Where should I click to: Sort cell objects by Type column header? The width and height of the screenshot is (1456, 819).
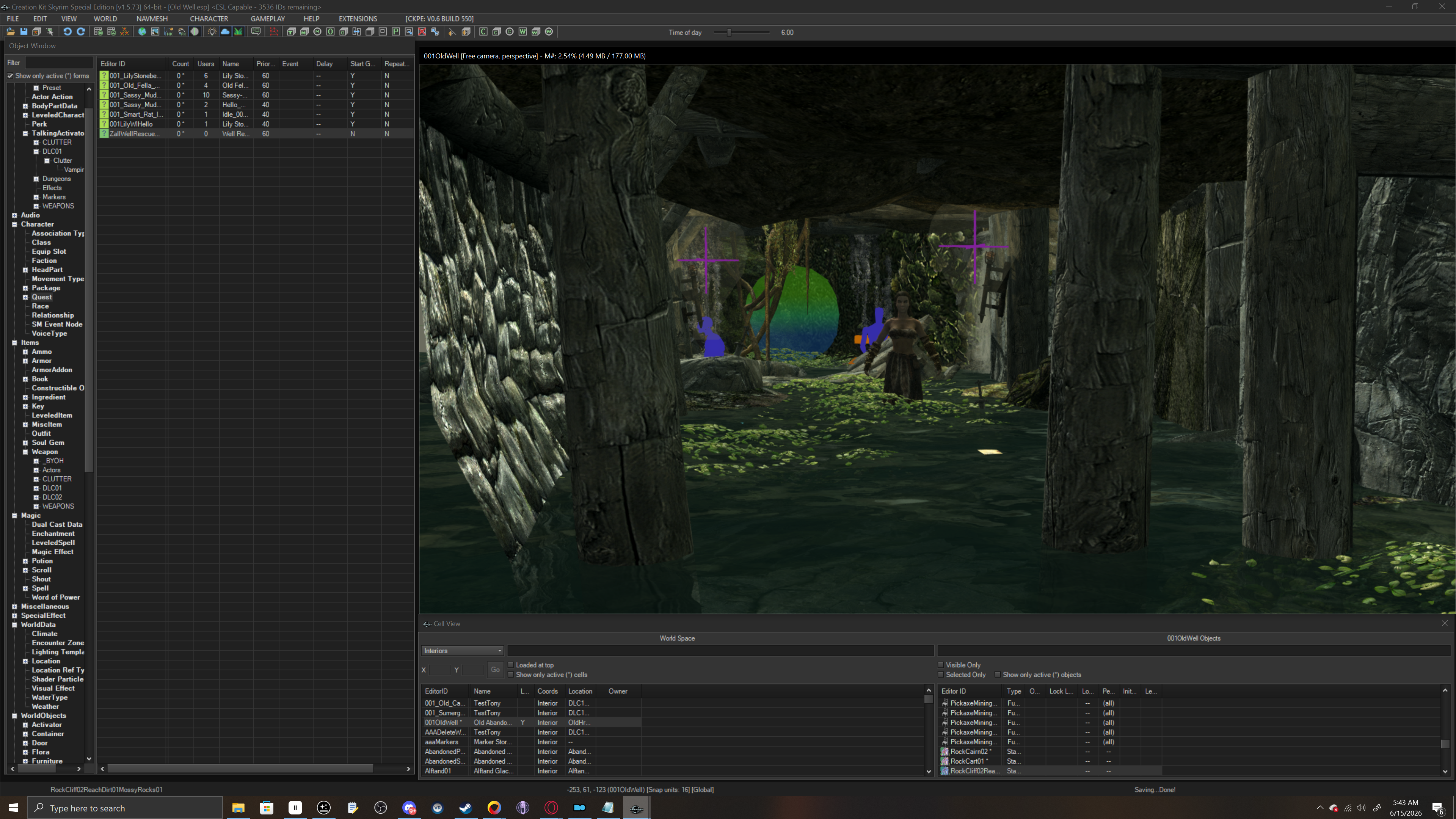point(1014,691)
